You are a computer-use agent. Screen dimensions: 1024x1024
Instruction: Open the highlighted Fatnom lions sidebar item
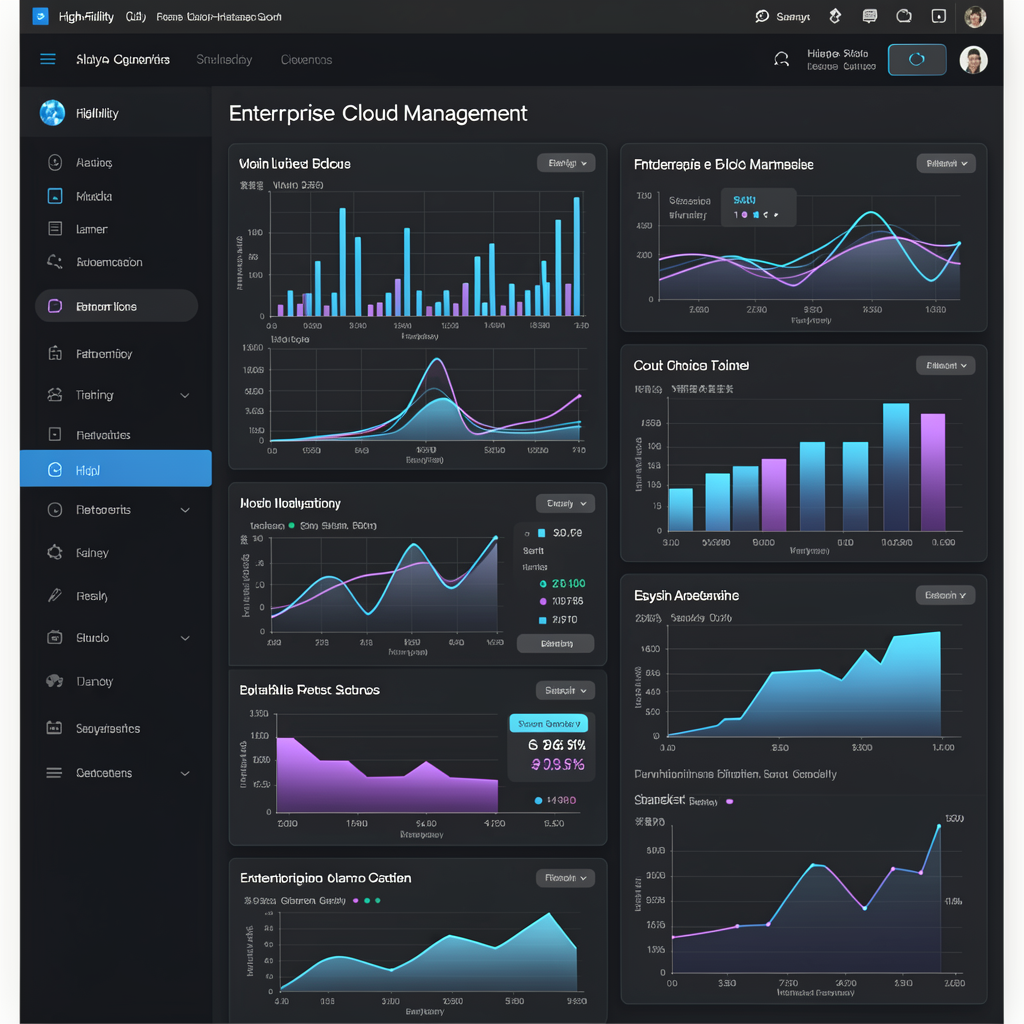point(116,306)
